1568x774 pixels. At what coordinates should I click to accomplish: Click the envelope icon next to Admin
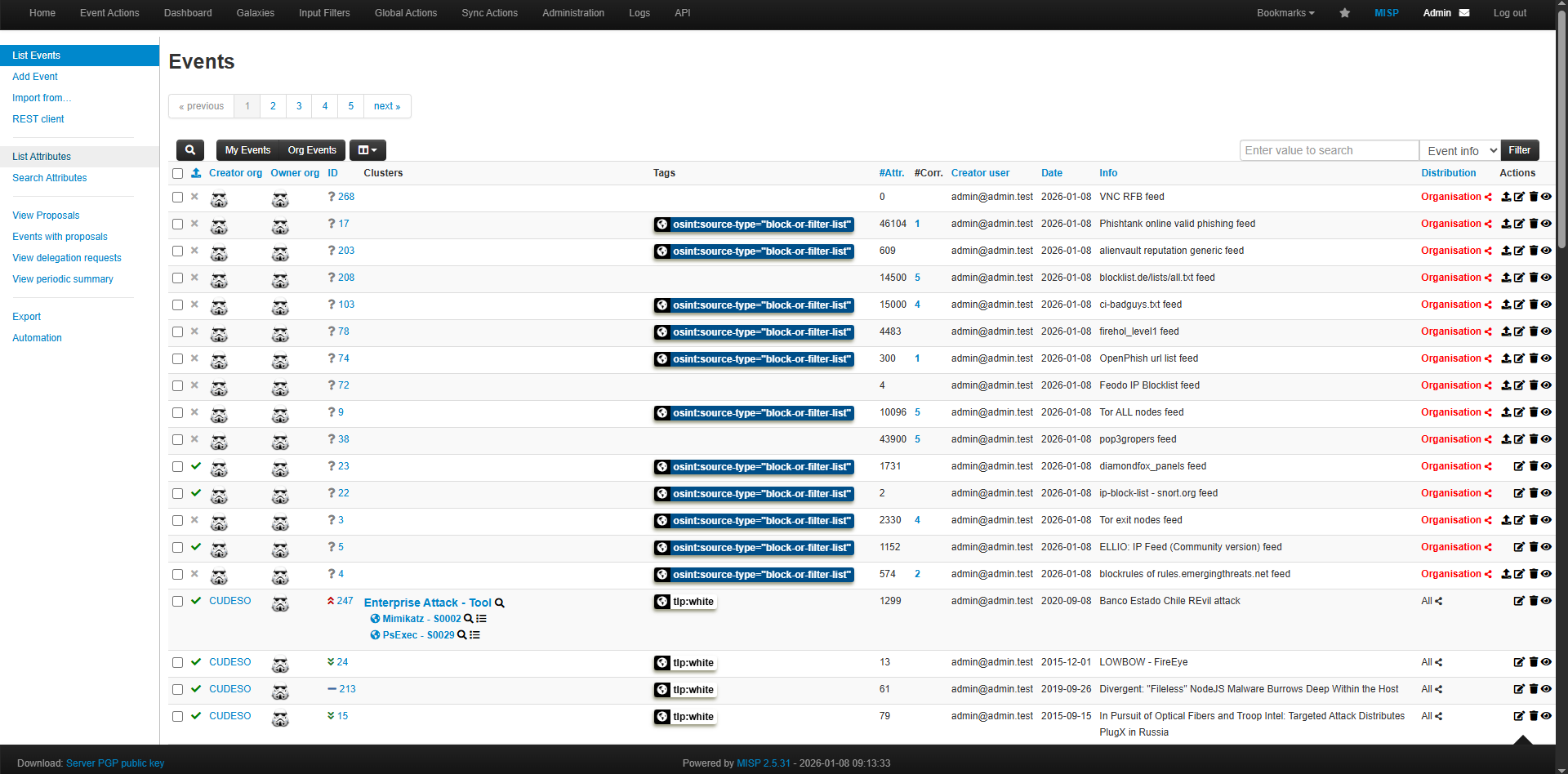coord(1464,13)
